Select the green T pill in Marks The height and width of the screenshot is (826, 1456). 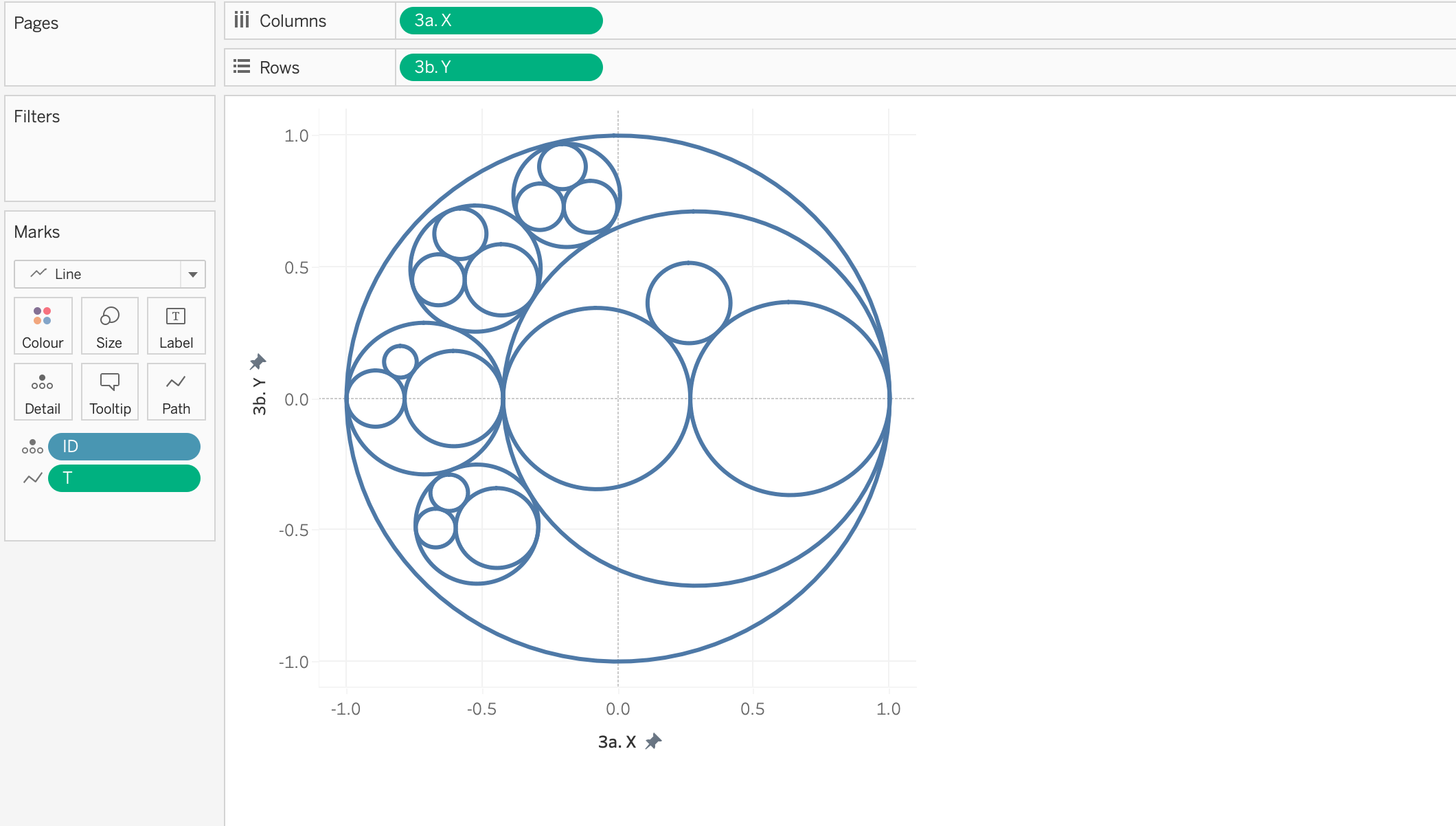[124, 478]
